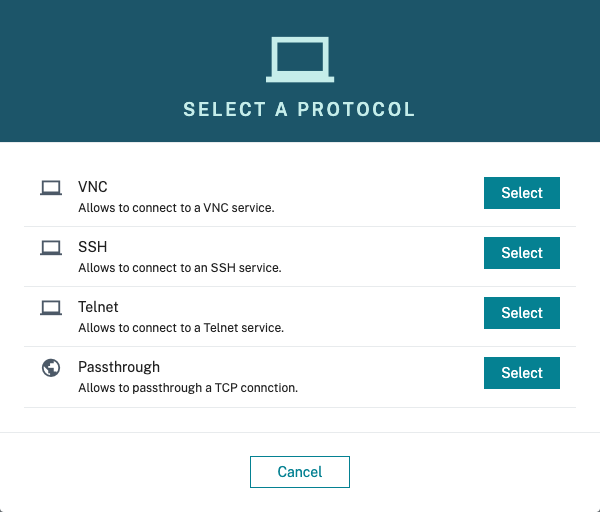Click the SSH laptop icon
600x512 pixels.
pyautogui.click(x=50, y=248)
